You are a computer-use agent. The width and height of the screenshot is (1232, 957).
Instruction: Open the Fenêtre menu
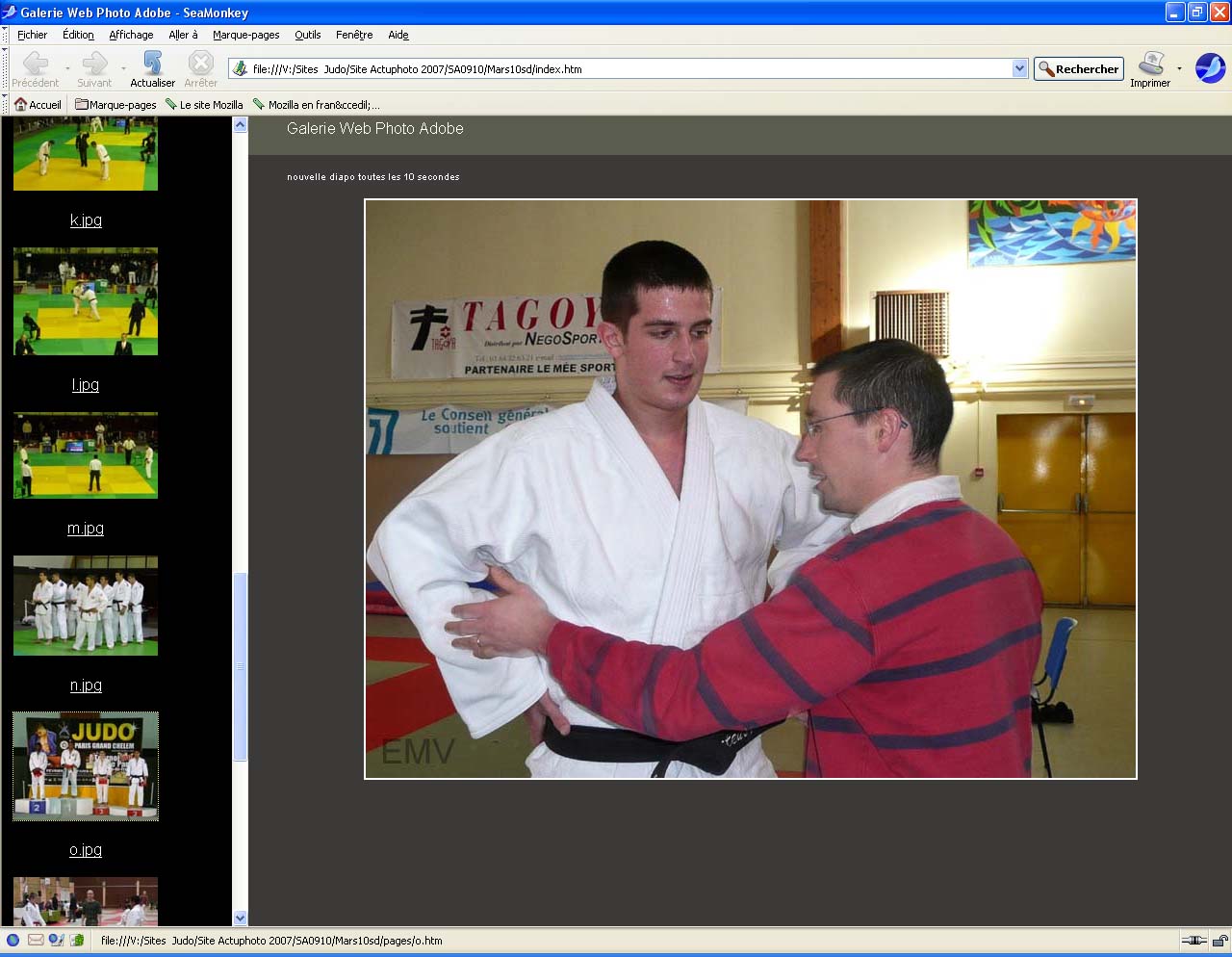(x=354, y=35)
